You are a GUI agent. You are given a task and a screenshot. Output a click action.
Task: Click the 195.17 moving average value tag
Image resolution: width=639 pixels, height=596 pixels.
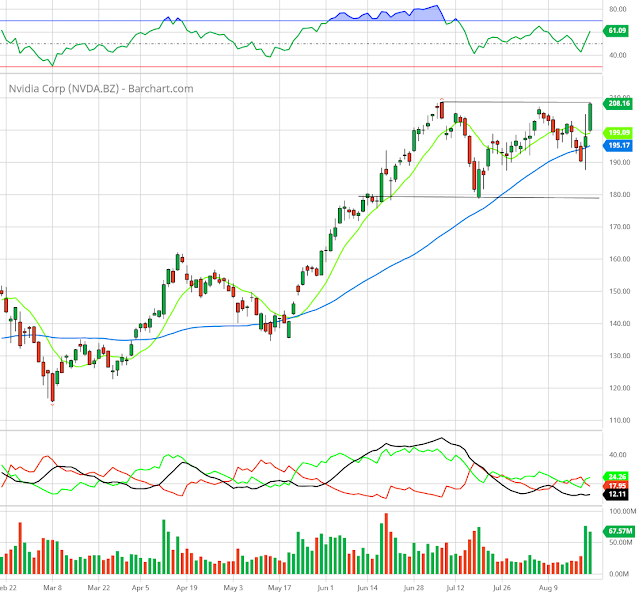click(618, 146)
